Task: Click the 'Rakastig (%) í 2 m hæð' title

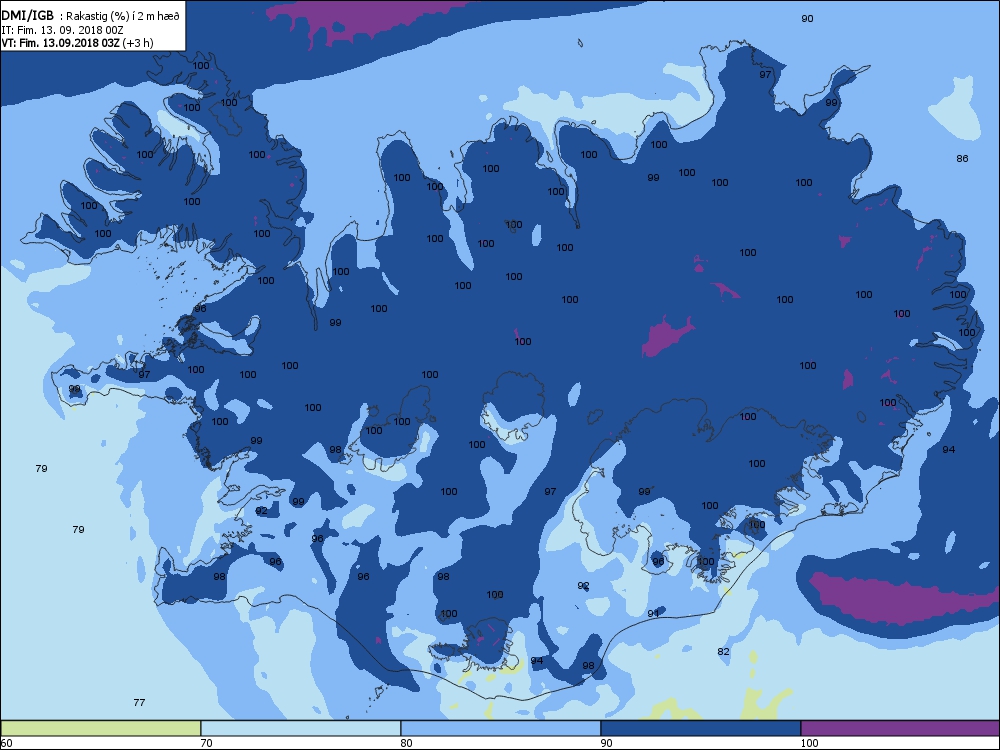Action: point(123,17)
